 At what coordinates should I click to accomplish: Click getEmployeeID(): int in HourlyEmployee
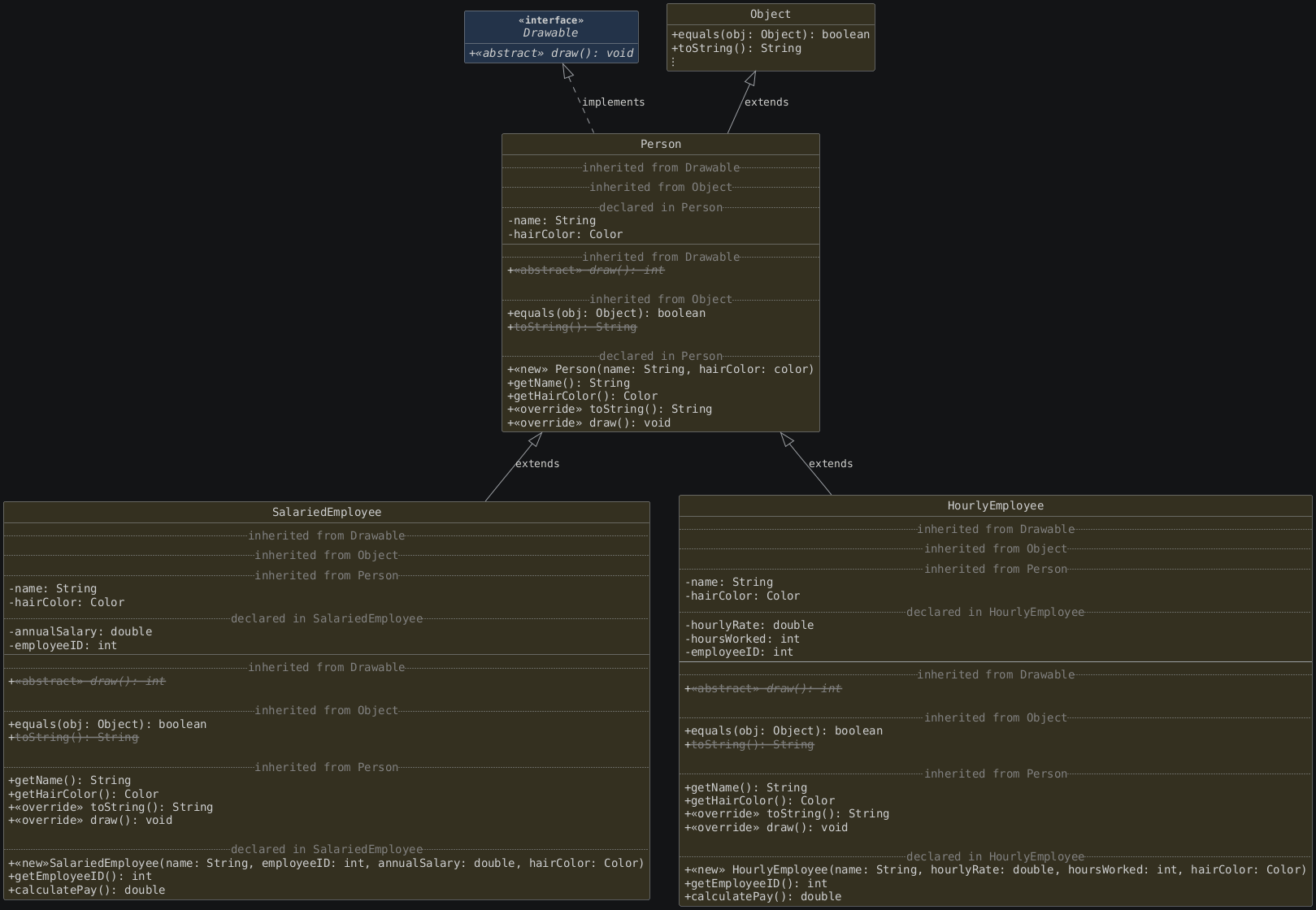pyautogui.click(x=757, y=884)
